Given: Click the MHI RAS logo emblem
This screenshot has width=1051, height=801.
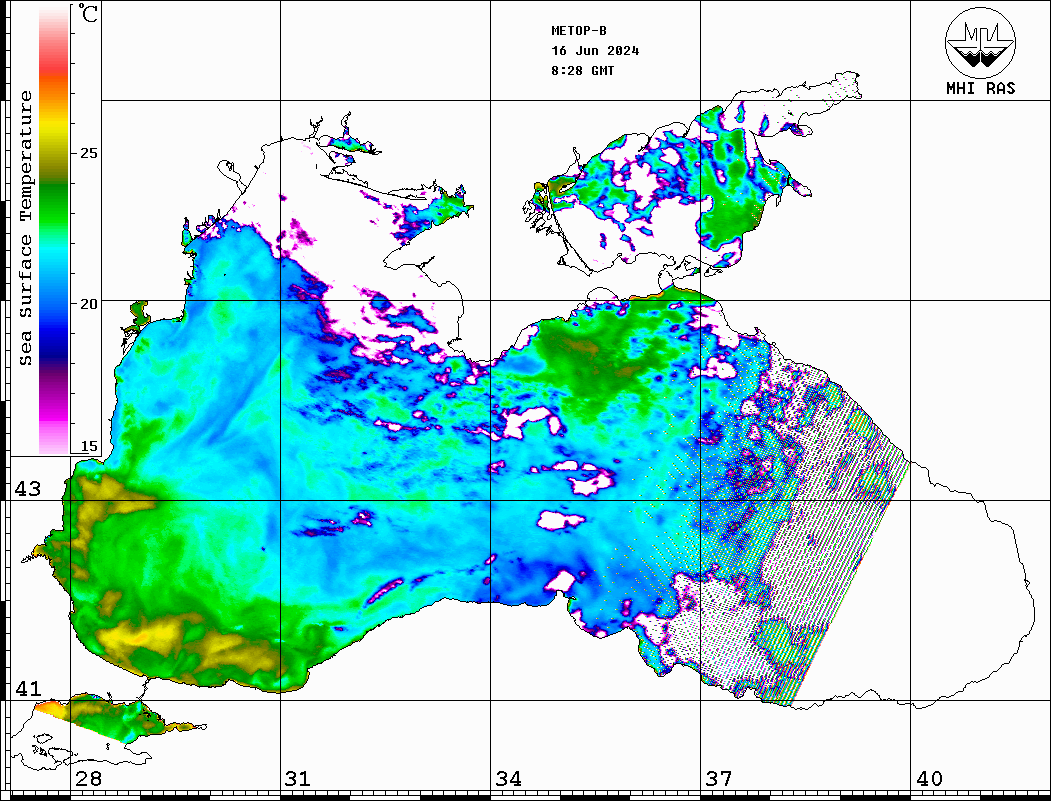Looking at the screenshot, I should click(x=981, y=42).
